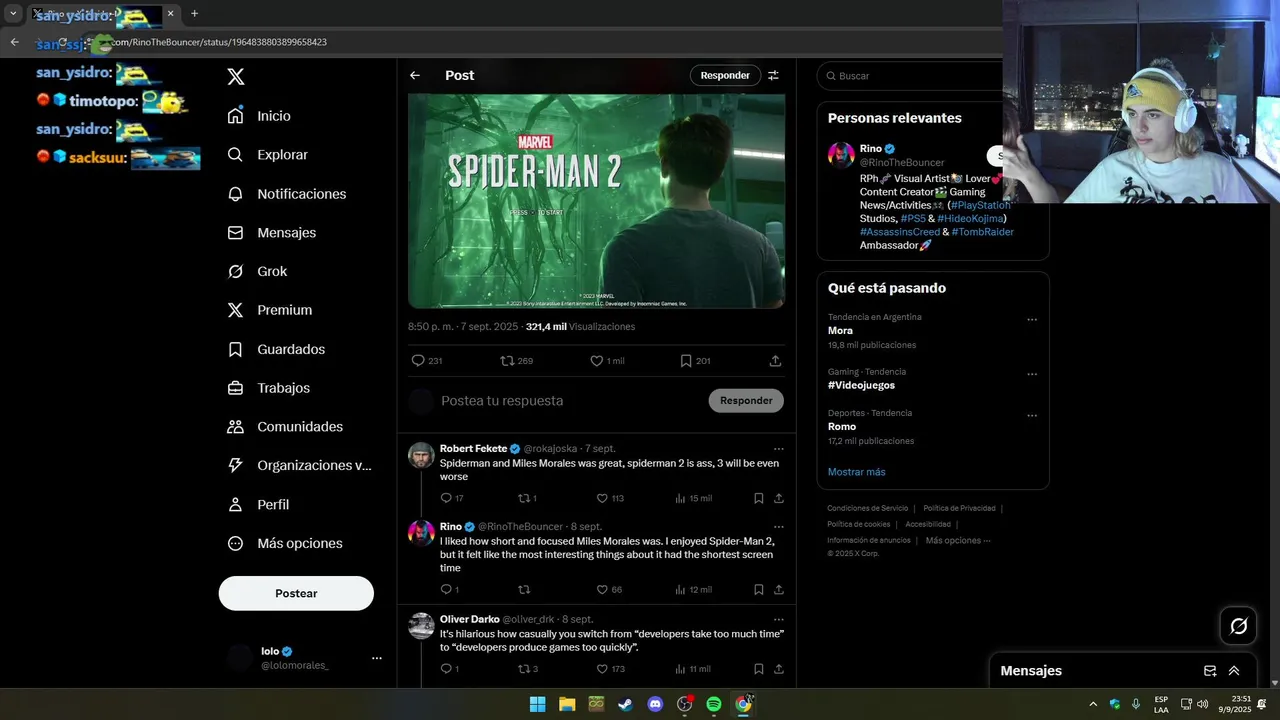Open Premium page

pyautogui.click(x=269, y=310)
